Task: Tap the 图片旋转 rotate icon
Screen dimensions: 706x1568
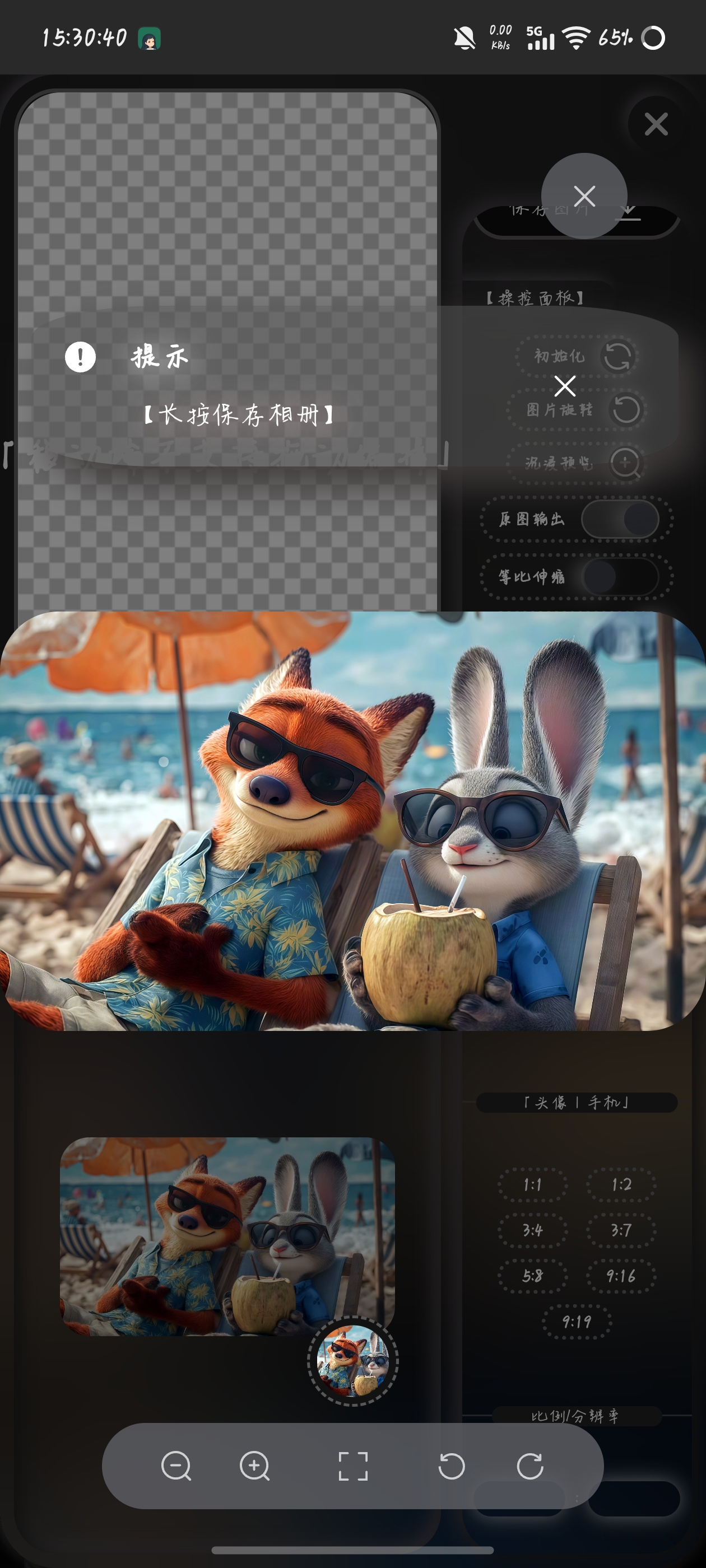Action: coord(625,410)
